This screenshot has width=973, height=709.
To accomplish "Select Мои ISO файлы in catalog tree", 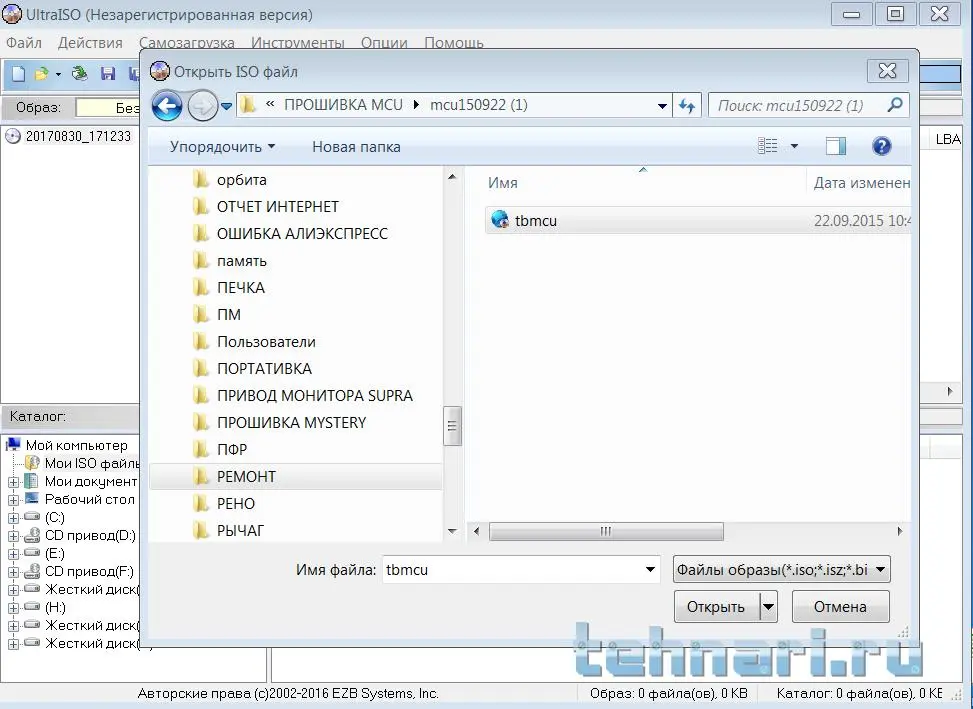I will [x=92, y=463].
